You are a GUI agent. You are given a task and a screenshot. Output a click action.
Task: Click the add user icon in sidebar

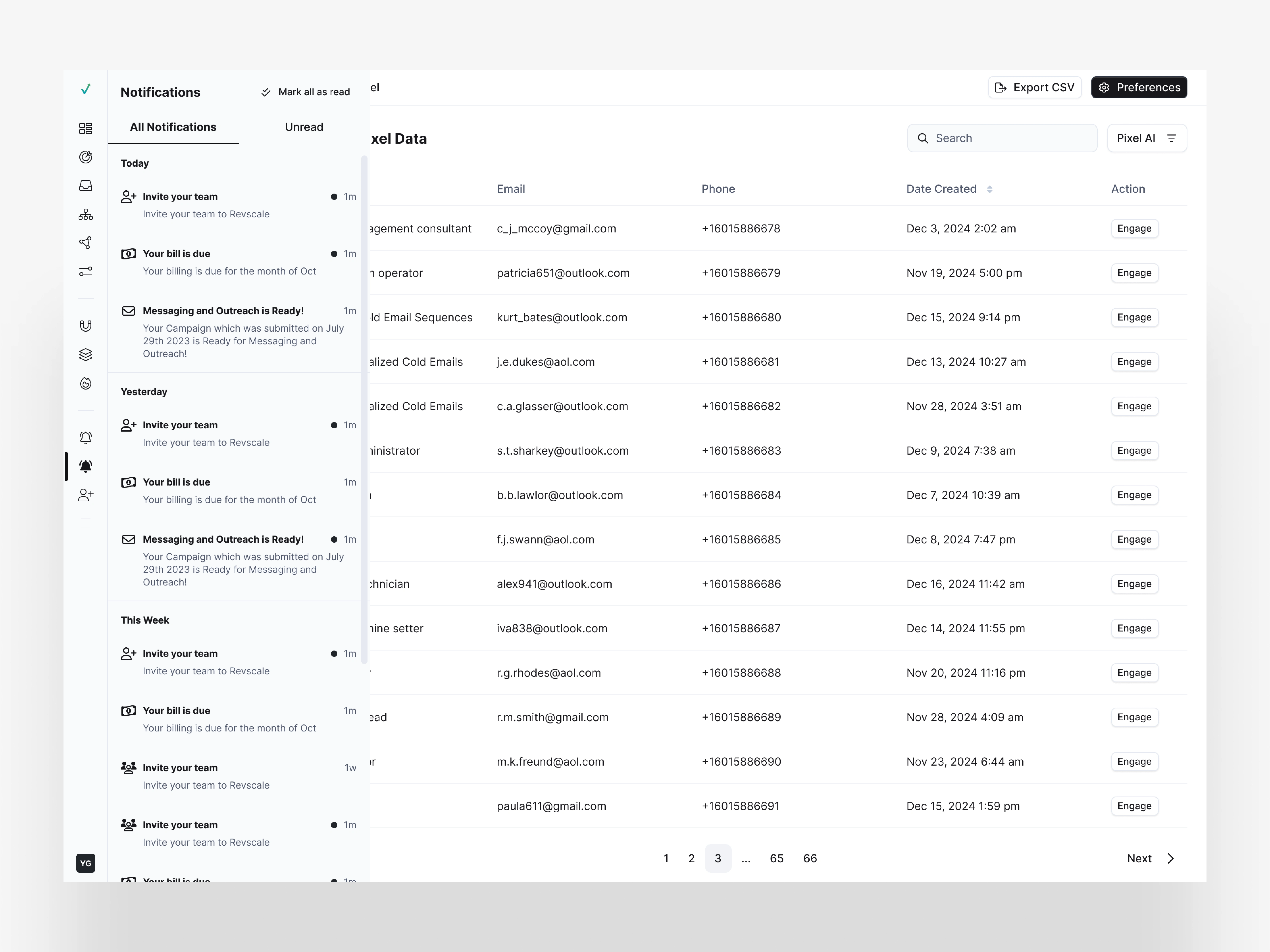86,495
